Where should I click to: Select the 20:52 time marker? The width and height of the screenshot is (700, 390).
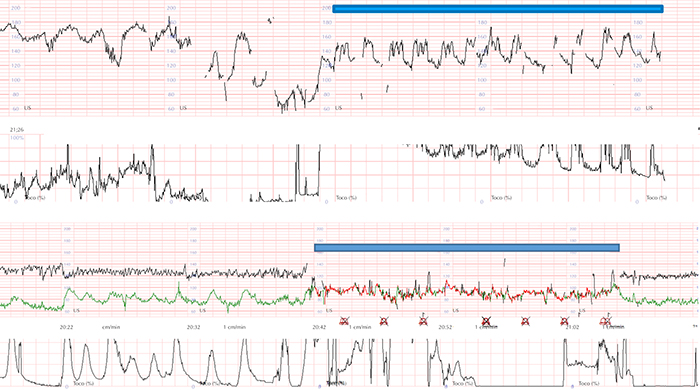coord(445,327)
